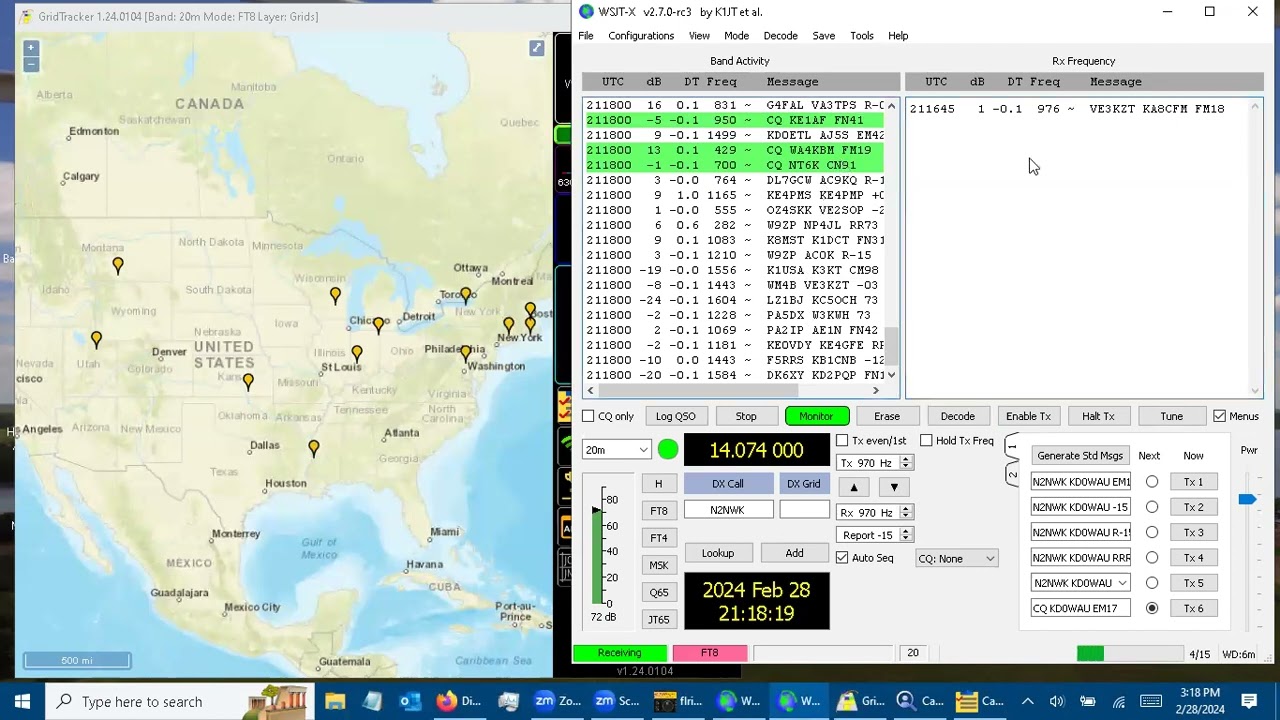This screenshot has width=1280, height=720.
Task: Click the Log QSO button
Action: tap(676, 416)
